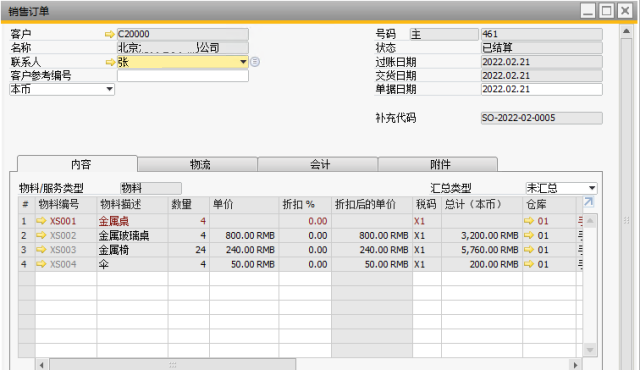Switch to the 会计 tab

[x=318, y=164]
